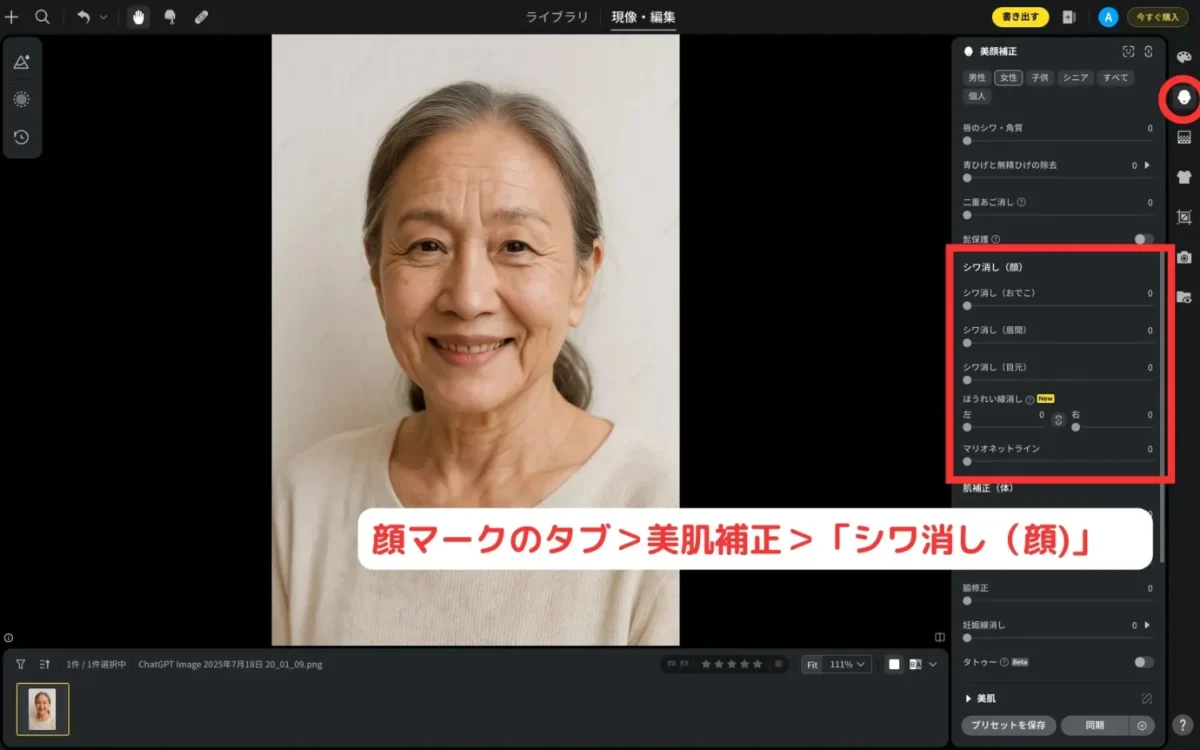Screen dimensions: 1200x750
Task: Show help for 二重あご消し
Action: (1021, 202)
